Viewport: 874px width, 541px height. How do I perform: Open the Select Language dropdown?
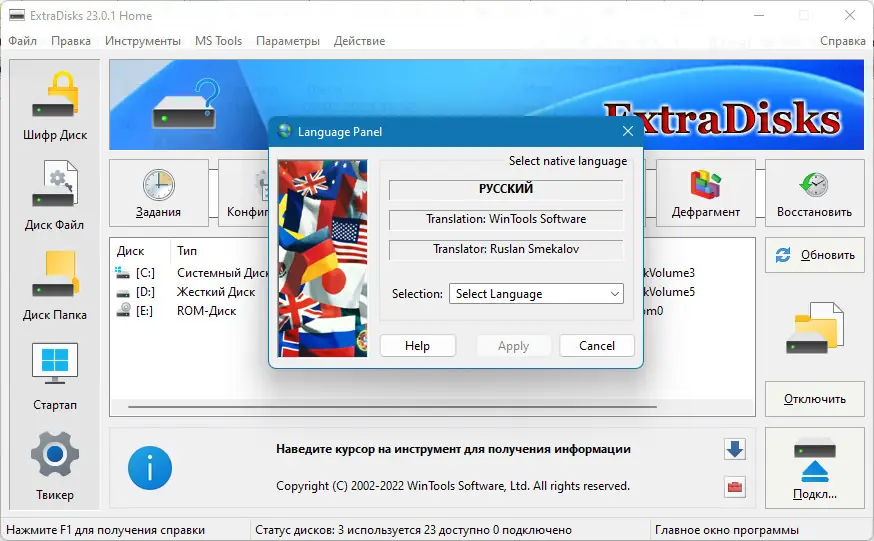(536, 294)
